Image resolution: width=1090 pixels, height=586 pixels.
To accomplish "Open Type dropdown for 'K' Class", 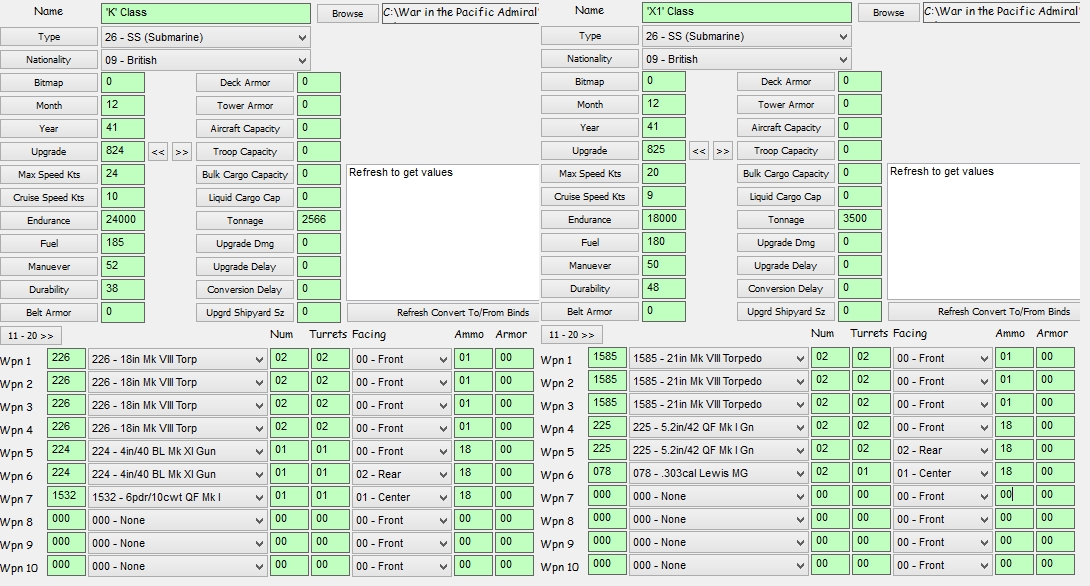I will point(206,37).
